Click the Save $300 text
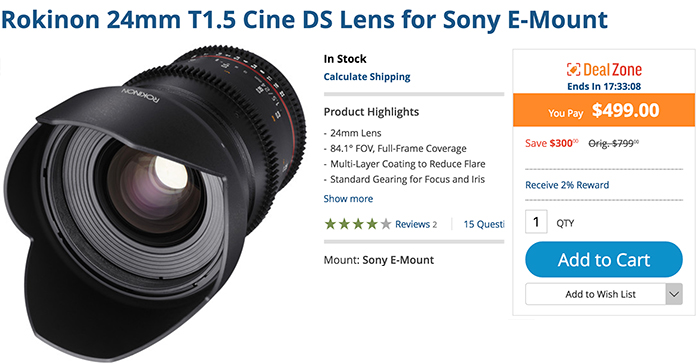The image size is (700, 364). click(552, 143)
